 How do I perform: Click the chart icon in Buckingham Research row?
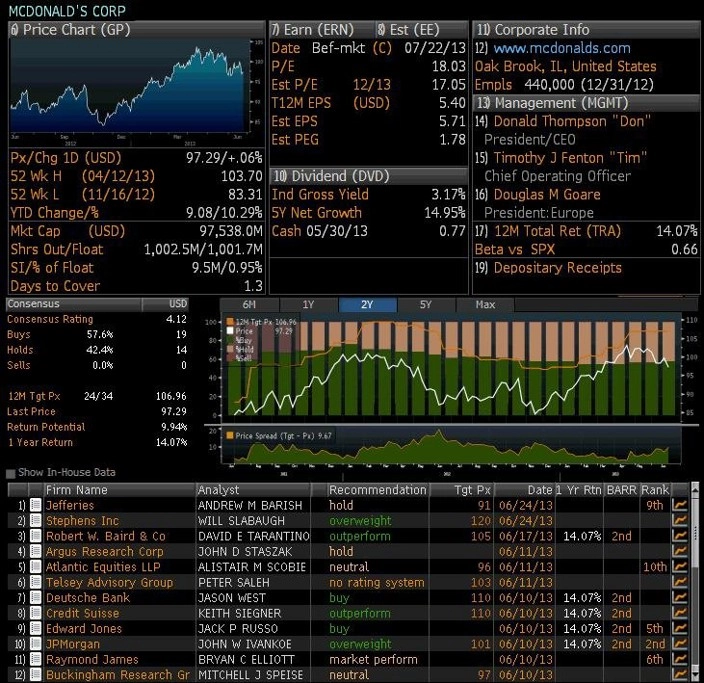[680, 674]
